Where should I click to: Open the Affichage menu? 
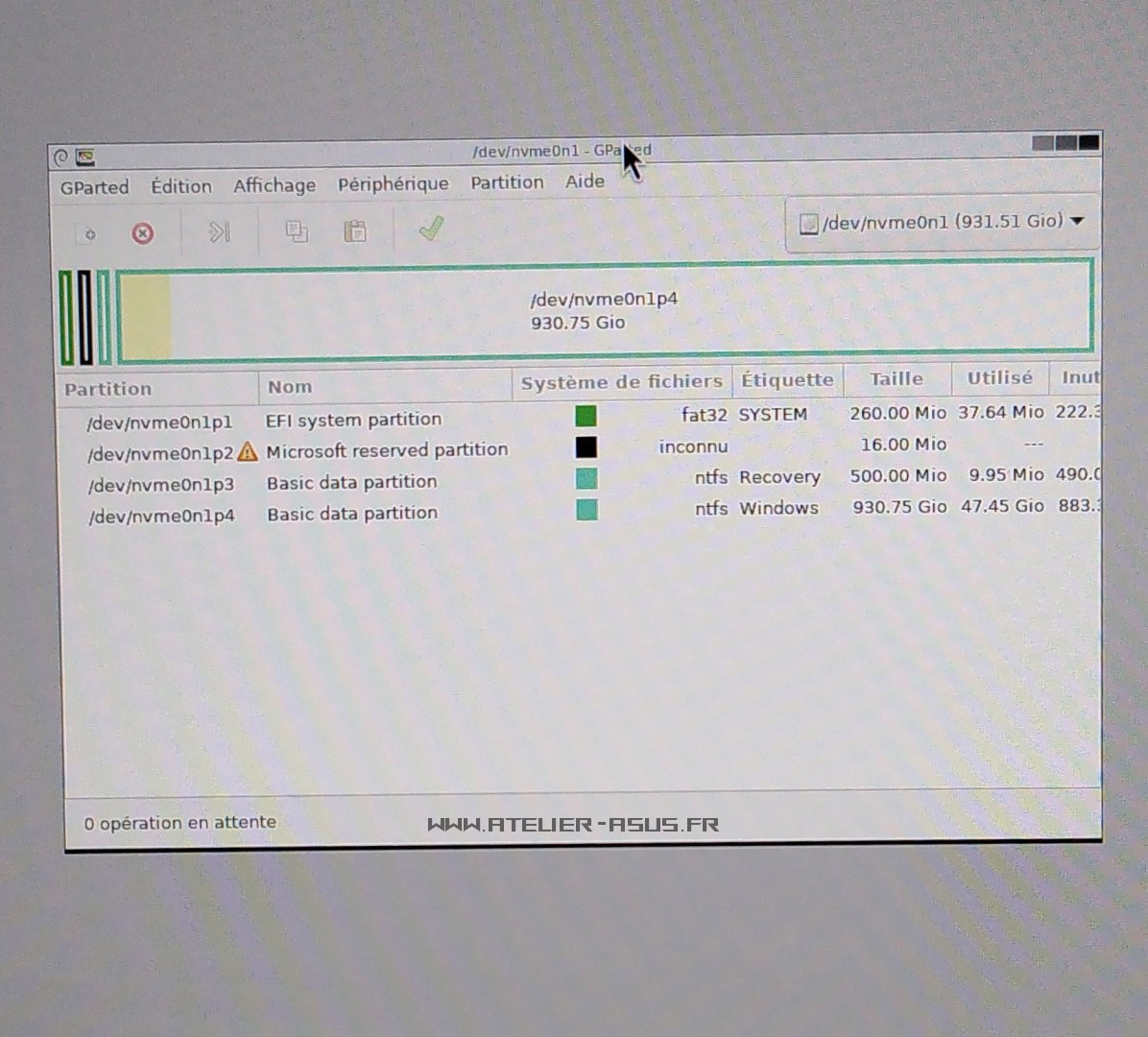pos(275,185)
